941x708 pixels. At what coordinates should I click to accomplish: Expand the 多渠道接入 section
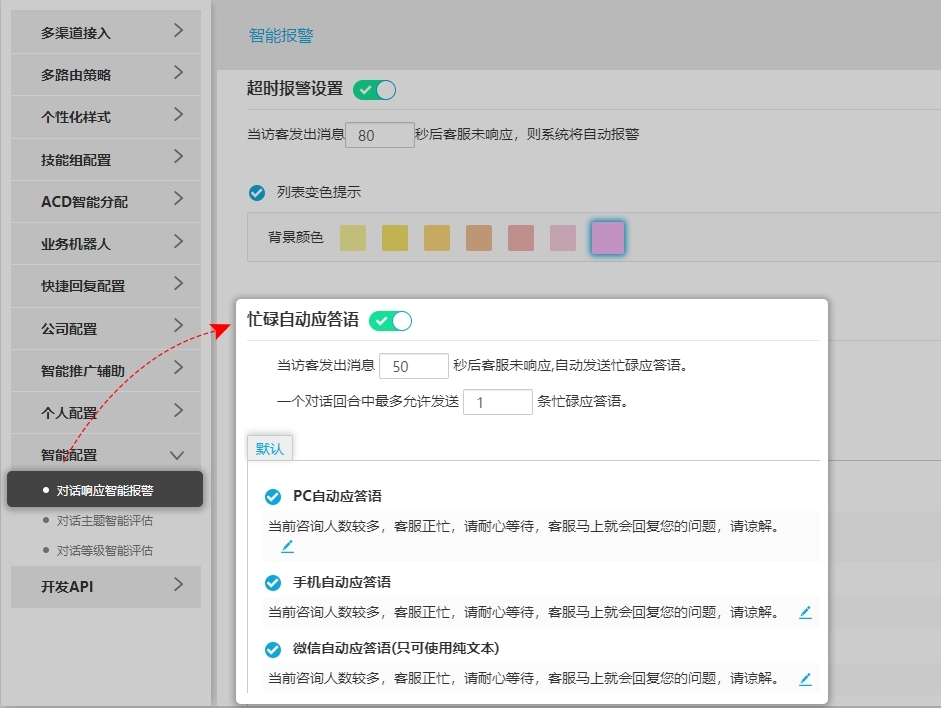pyautogui.click(x=105, y=31)
